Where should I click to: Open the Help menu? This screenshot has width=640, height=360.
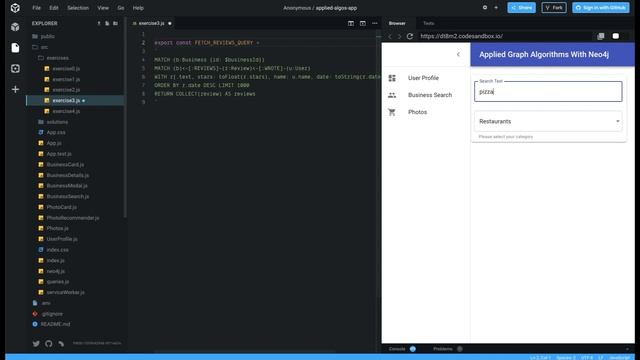(x=138, y=8)
